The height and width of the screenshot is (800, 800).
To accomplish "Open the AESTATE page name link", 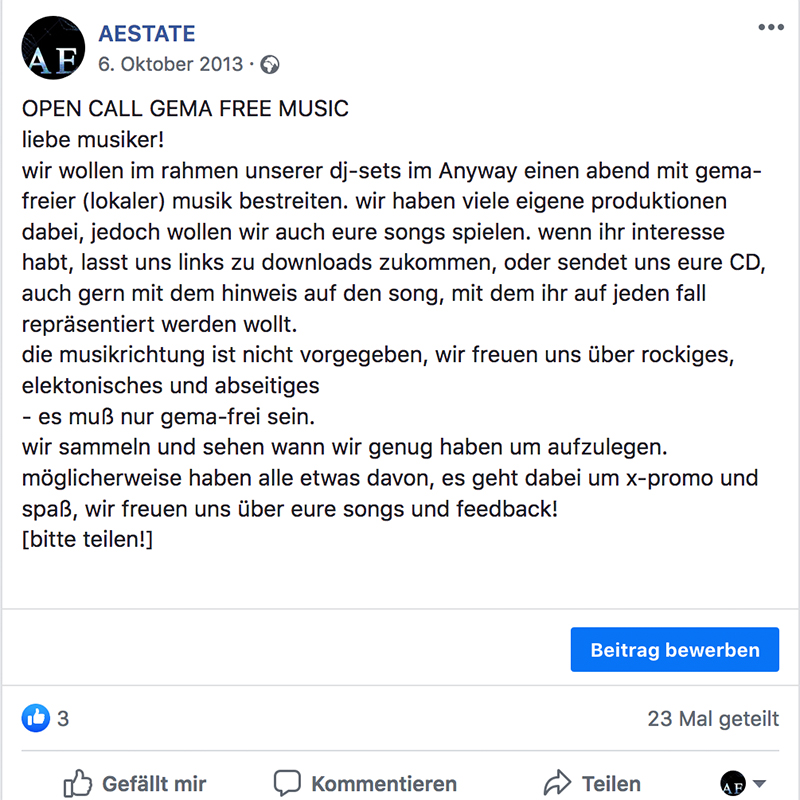I will [x=146, y=33].
